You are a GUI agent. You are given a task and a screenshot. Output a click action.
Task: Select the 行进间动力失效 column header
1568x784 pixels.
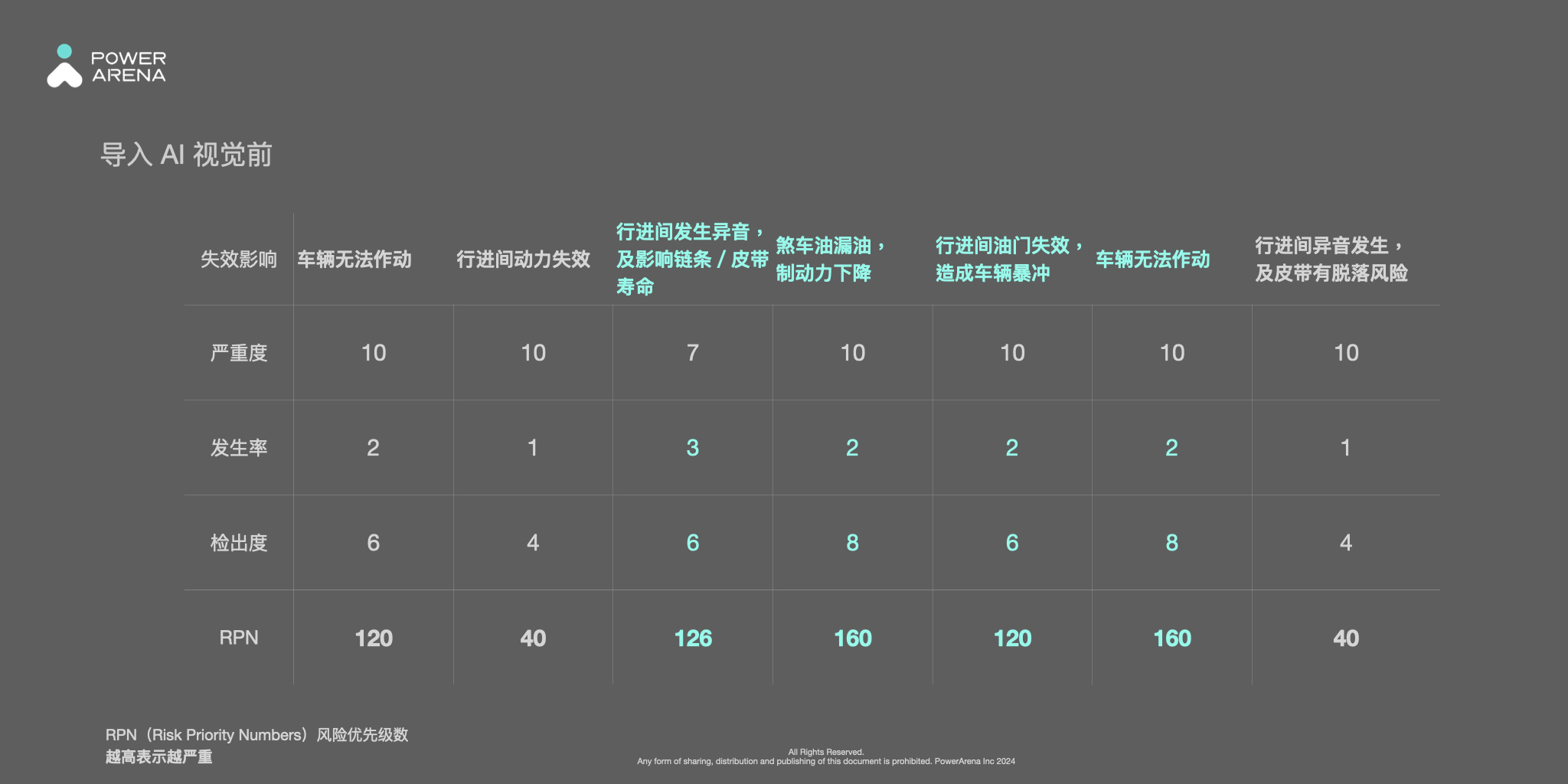click(524, 260)
